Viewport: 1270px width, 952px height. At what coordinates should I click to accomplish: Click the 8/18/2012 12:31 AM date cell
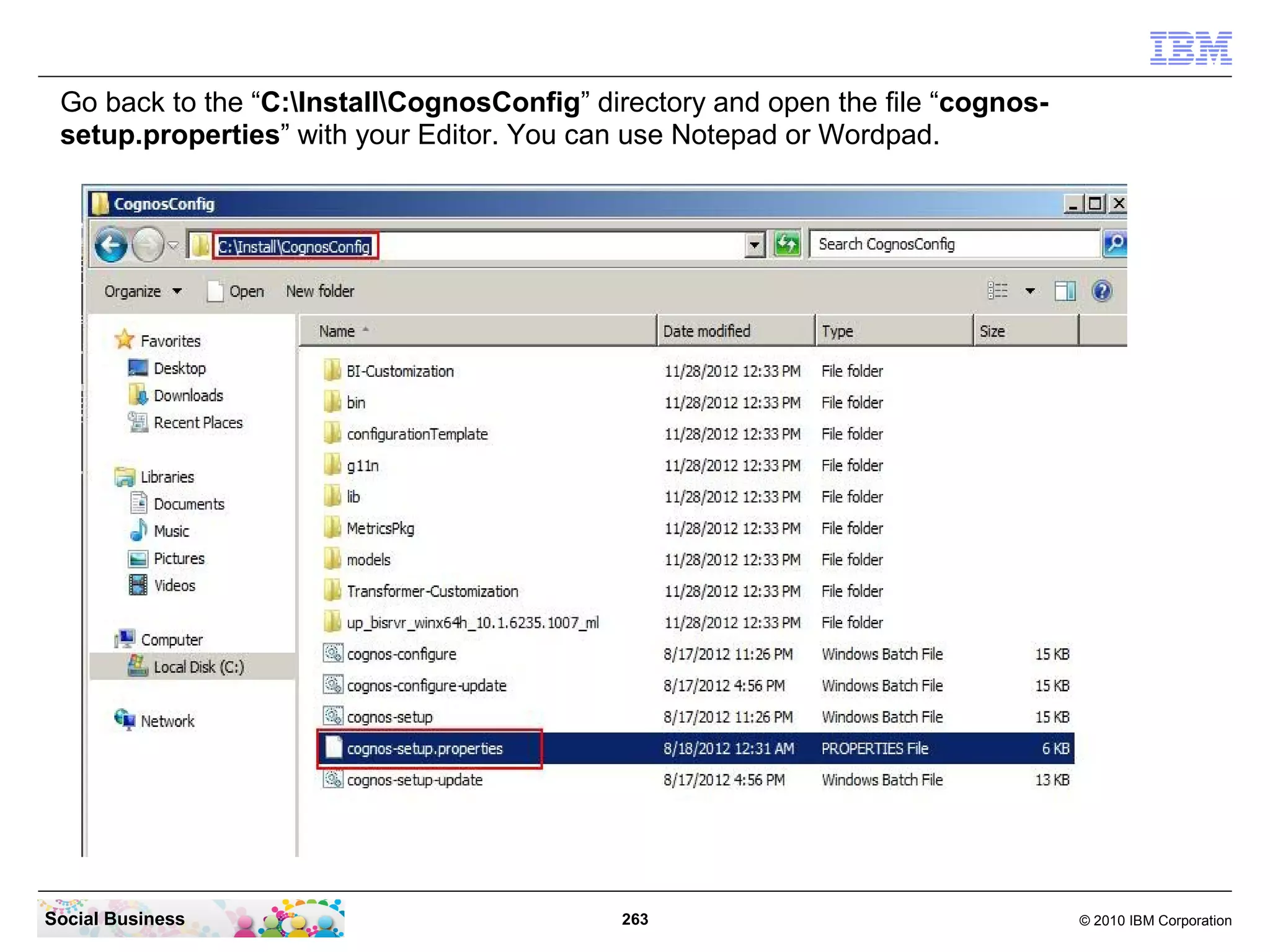tap(729, 749)
